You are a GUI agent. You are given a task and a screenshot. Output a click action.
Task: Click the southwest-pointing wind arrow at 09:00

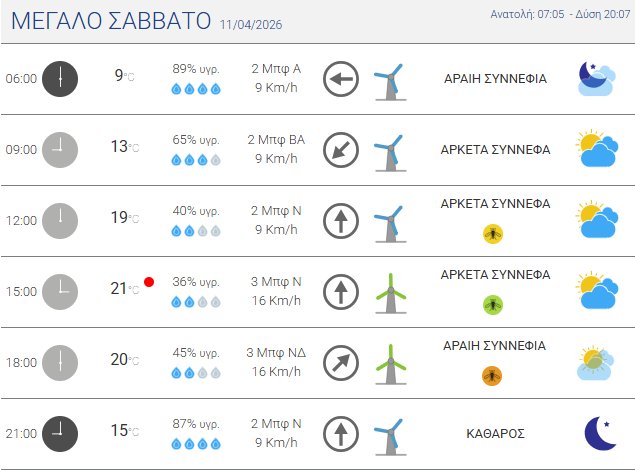coord(341,150)
